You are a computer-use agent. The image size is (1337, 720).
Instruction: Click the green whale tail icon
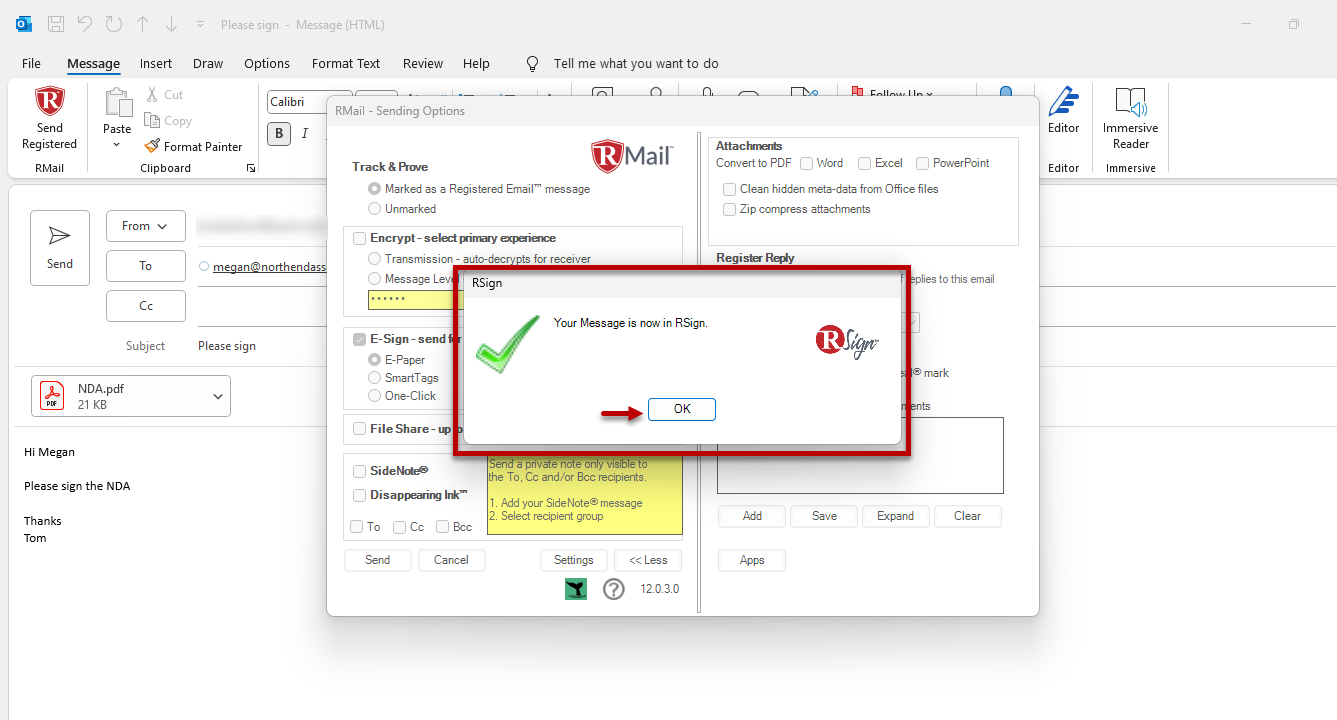pos(576,589)
